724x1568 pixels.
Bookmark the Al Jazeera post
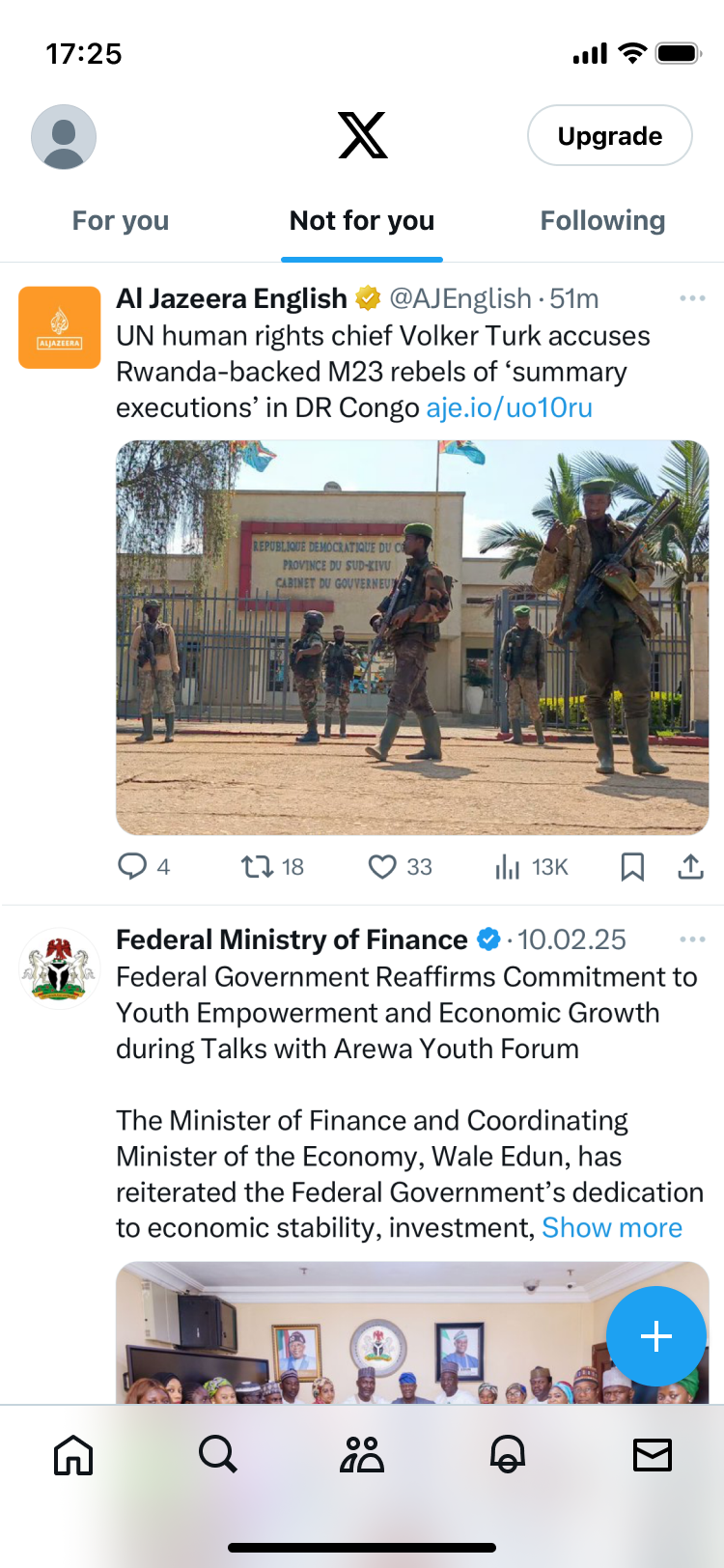tap(632, 866)
